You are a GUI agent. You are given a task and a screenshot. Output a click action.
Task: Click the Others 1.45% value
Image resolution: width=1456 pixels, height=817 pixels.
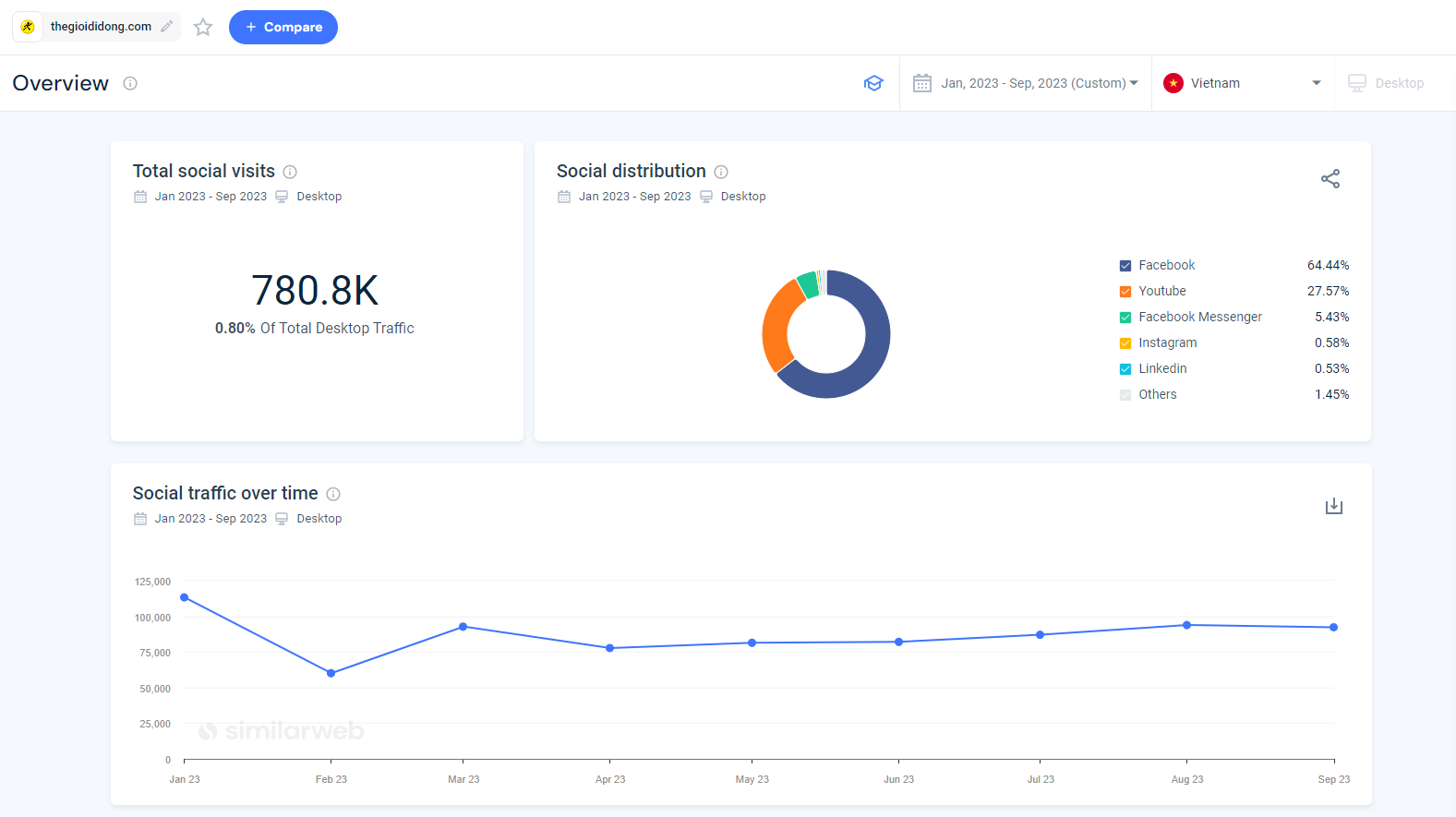pyautogui.click(x=1331, y=394)
